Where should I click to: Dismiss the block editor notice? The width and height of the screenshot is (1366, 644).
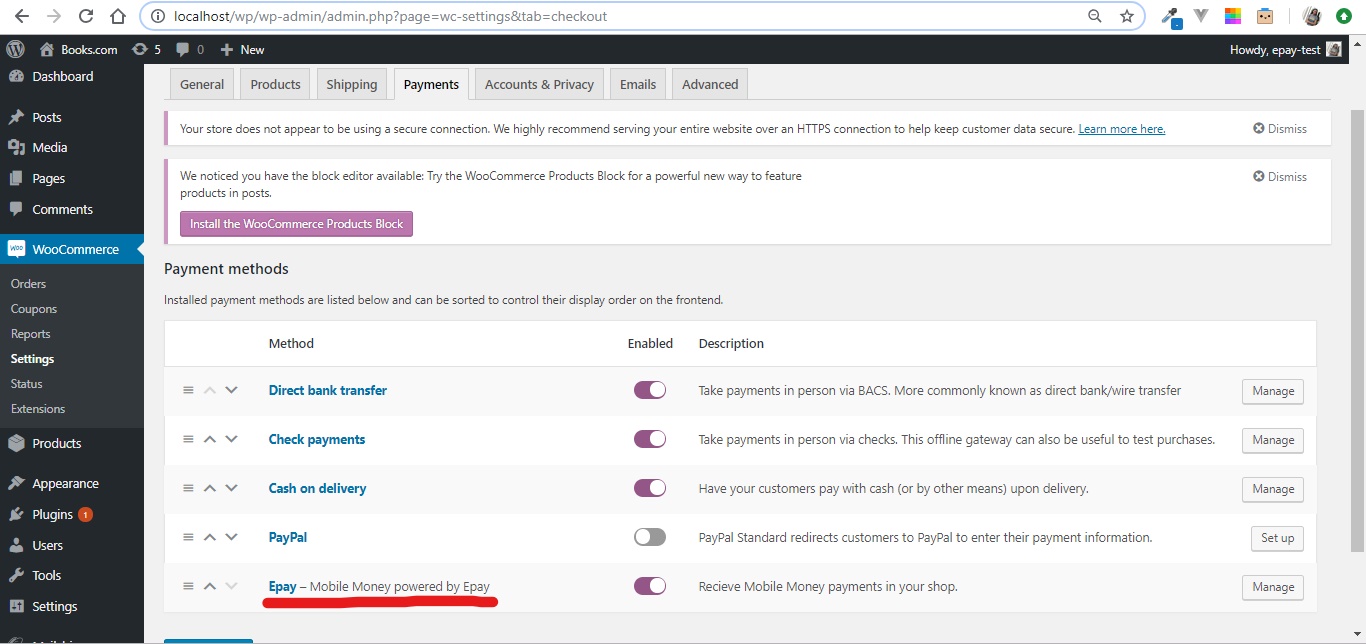1280,176
